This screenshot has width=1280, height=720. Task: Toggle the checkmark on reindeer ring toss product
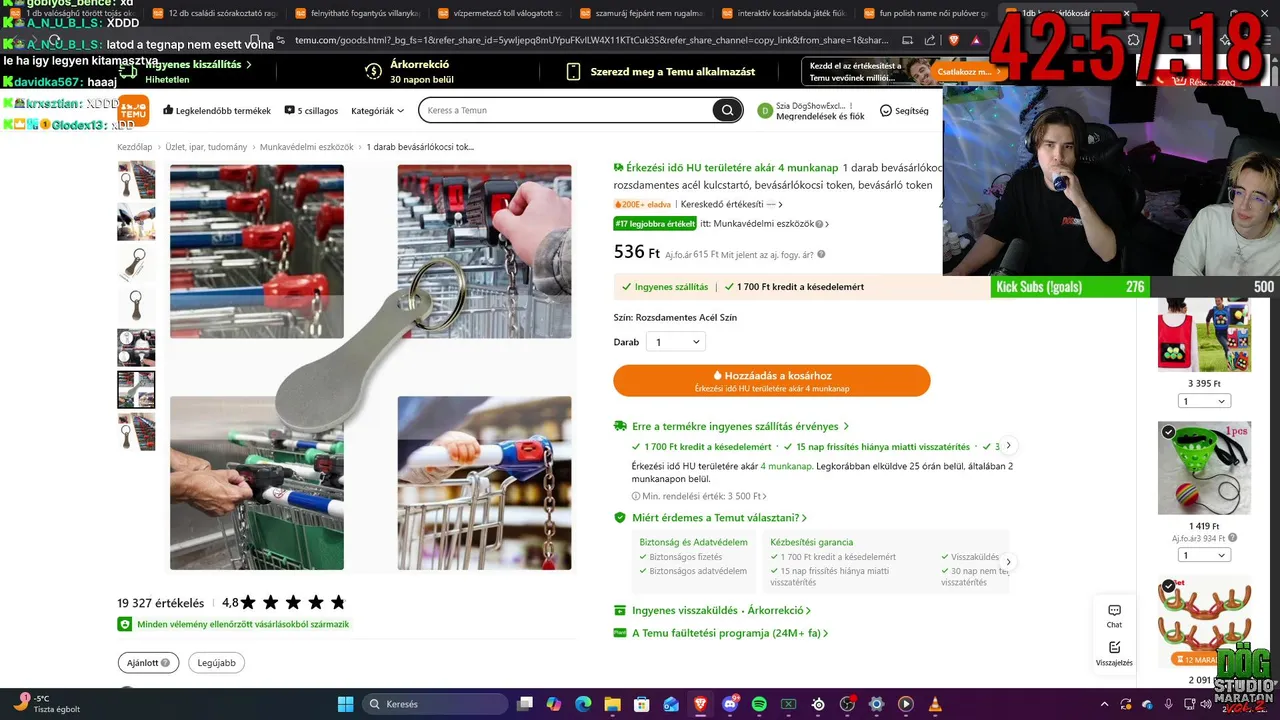tap(1168, 586)
